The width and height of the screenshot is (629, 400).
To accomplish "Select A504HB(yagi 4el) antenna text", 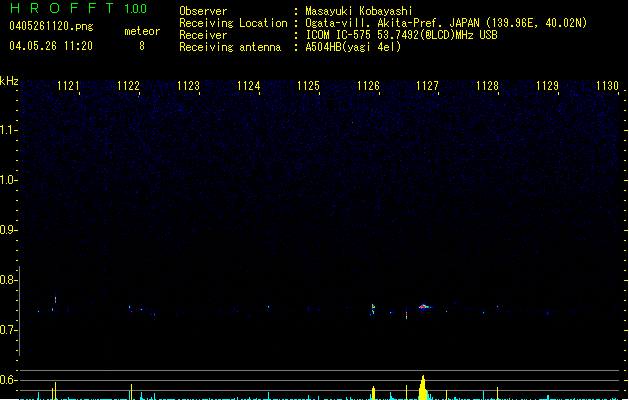I will tap(353, 47).
